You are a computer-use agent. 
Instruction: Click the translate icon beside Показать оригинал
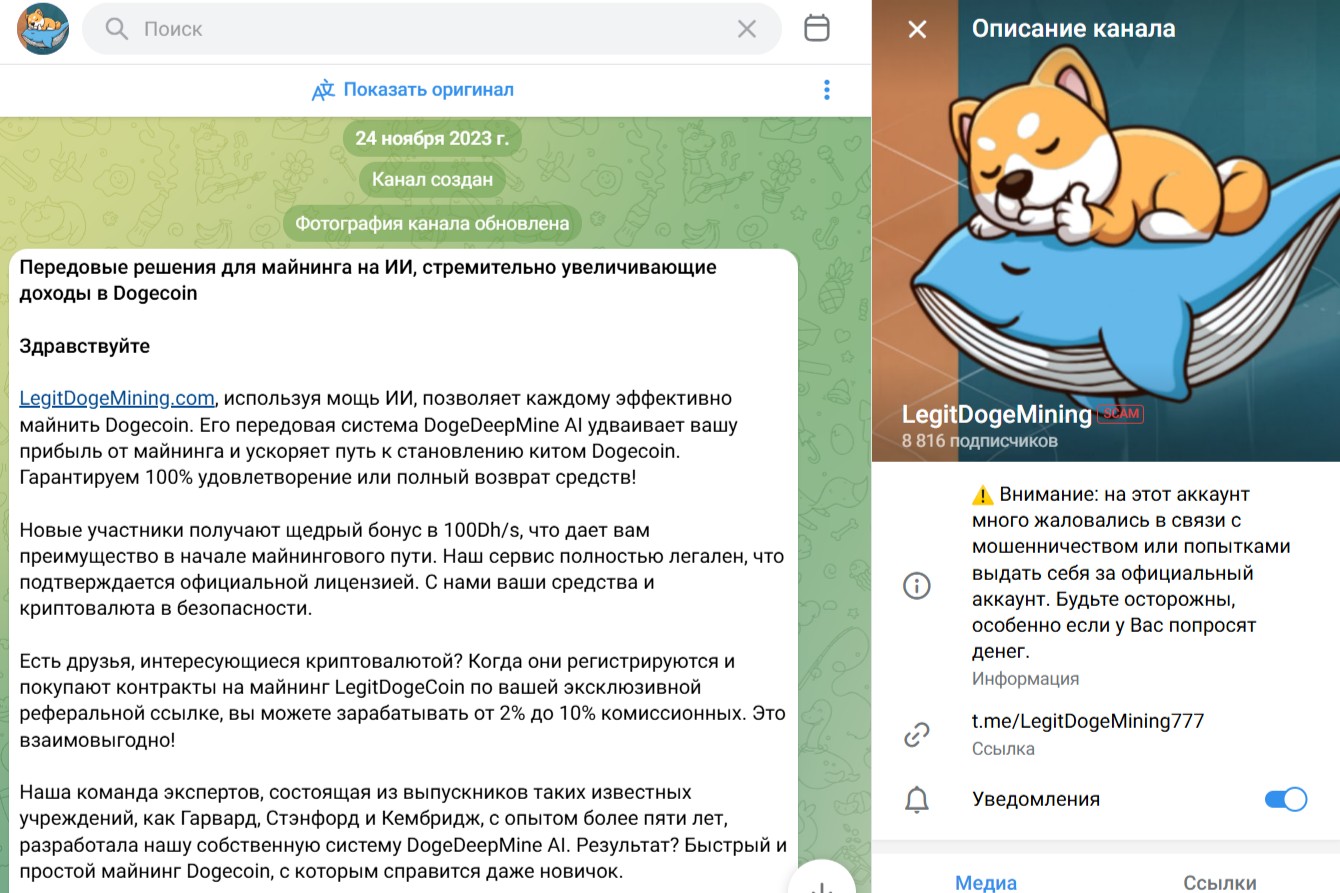(x=323, y=90)
